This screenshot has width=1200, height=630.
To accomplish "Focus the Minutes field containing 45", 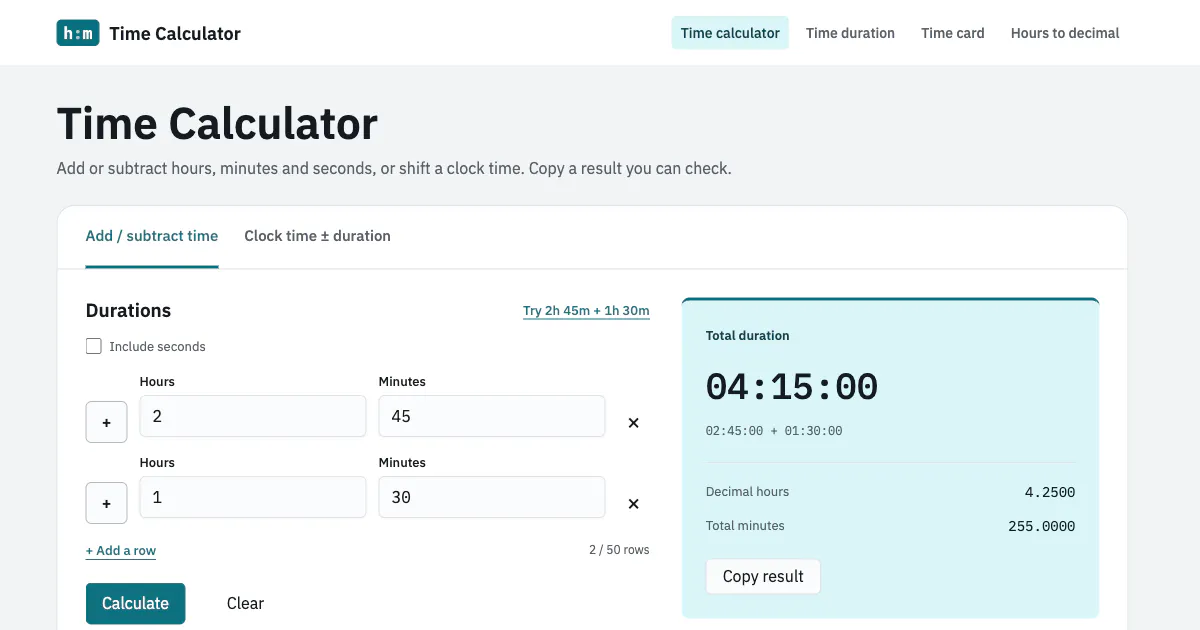I will [492, 416].
